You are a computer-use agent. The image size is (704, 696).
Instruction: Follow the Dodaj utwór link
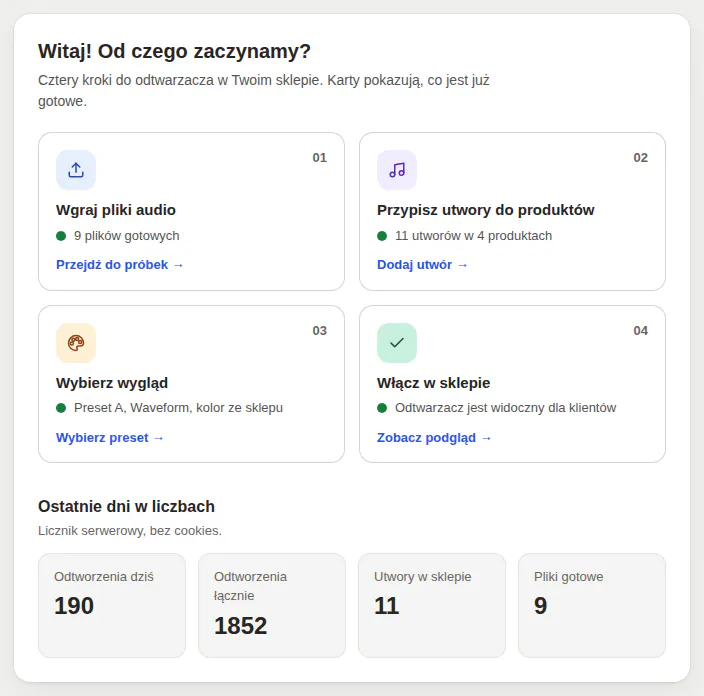pos(422,265)
